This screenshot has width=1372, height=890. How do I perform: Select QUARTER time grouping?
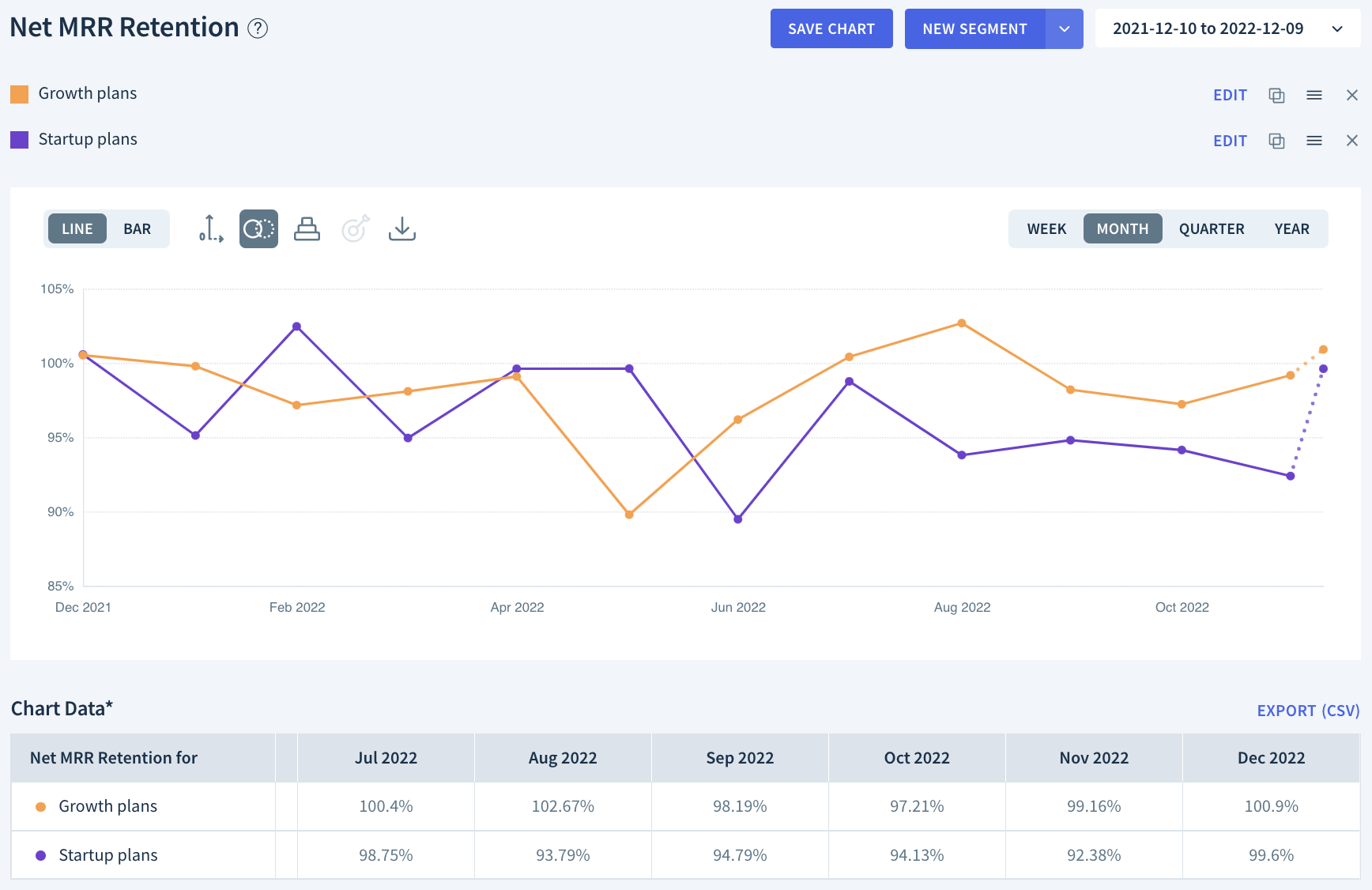coord(1211,228)
